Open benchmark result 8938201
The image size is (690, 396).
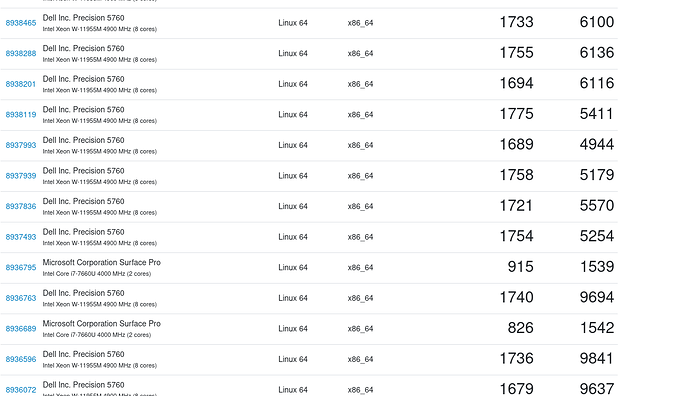point(21,84)
